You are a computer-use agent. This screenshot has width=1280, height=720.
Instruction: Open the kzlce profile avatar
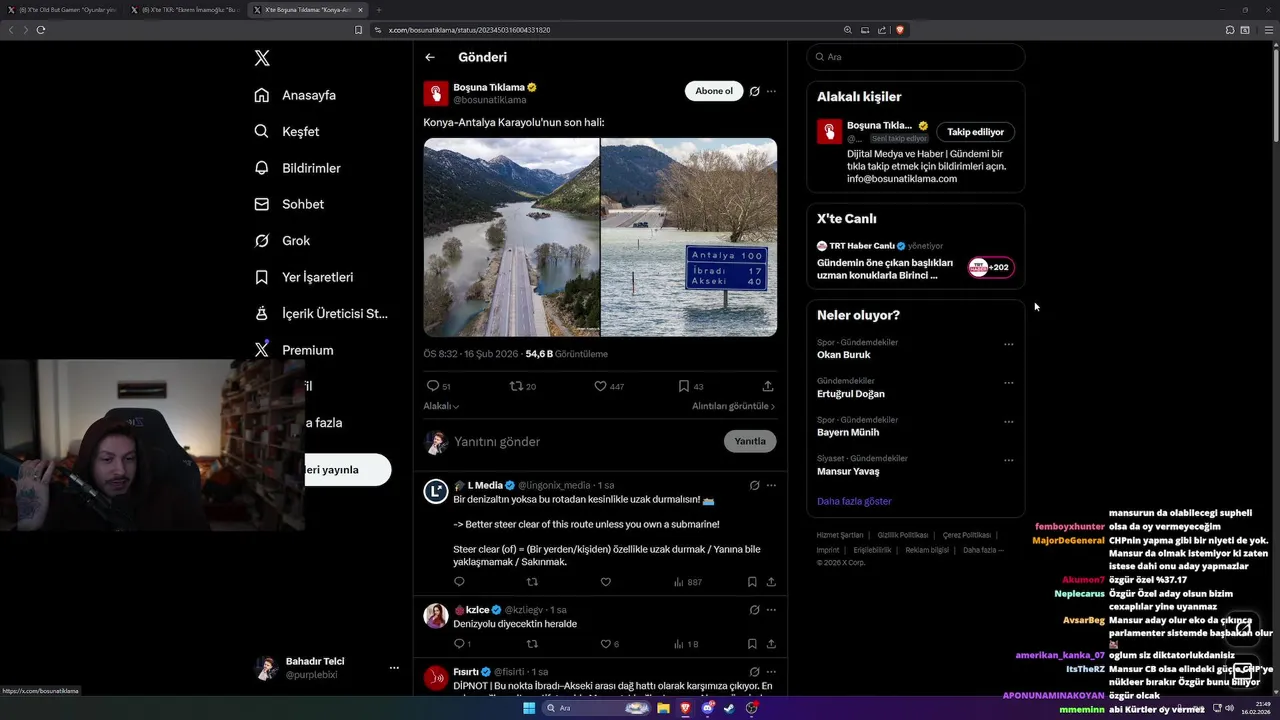coord(436,616)
